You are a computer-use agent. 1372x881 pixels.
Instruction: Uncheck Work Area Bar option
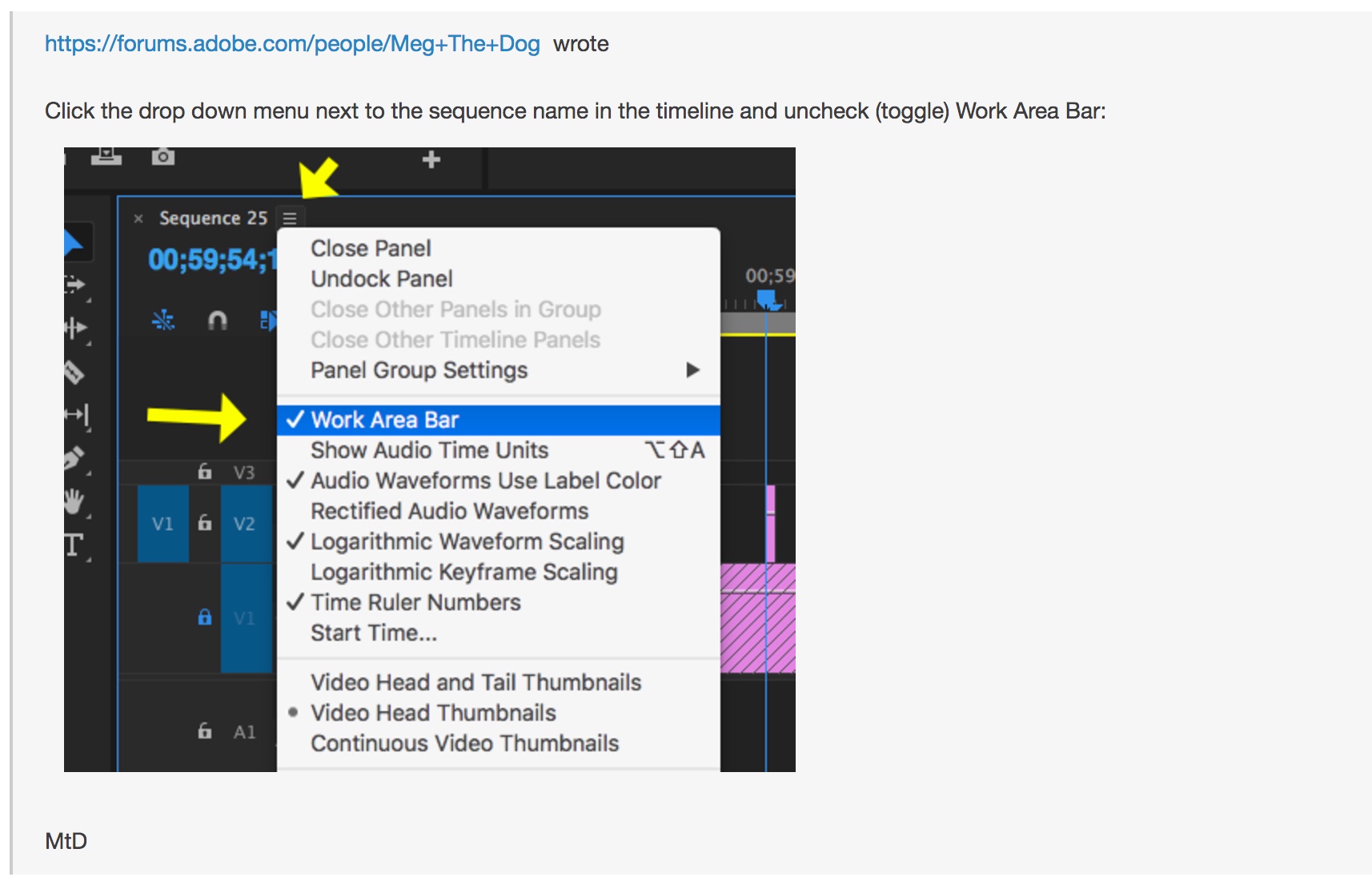pos(384,420)
